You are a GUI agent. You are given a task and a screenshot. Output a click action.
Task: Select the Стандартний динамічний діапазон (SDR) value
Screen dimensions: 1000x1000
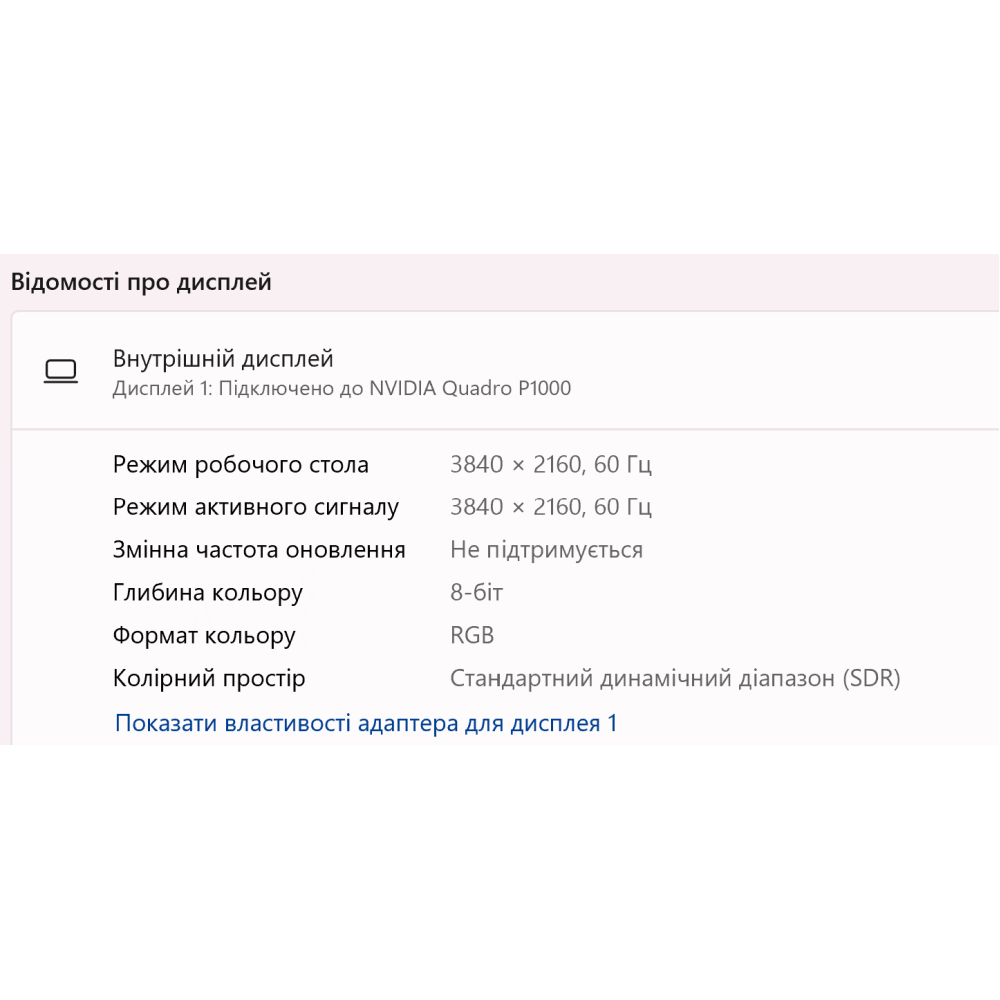point(676,678)
